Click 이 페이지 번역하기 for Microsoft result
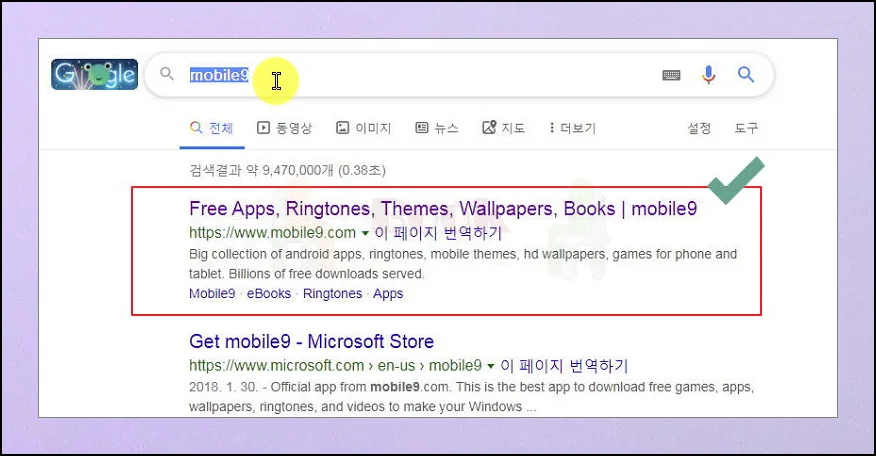Viewport: 876px width, 456px height. coord(564,365)
